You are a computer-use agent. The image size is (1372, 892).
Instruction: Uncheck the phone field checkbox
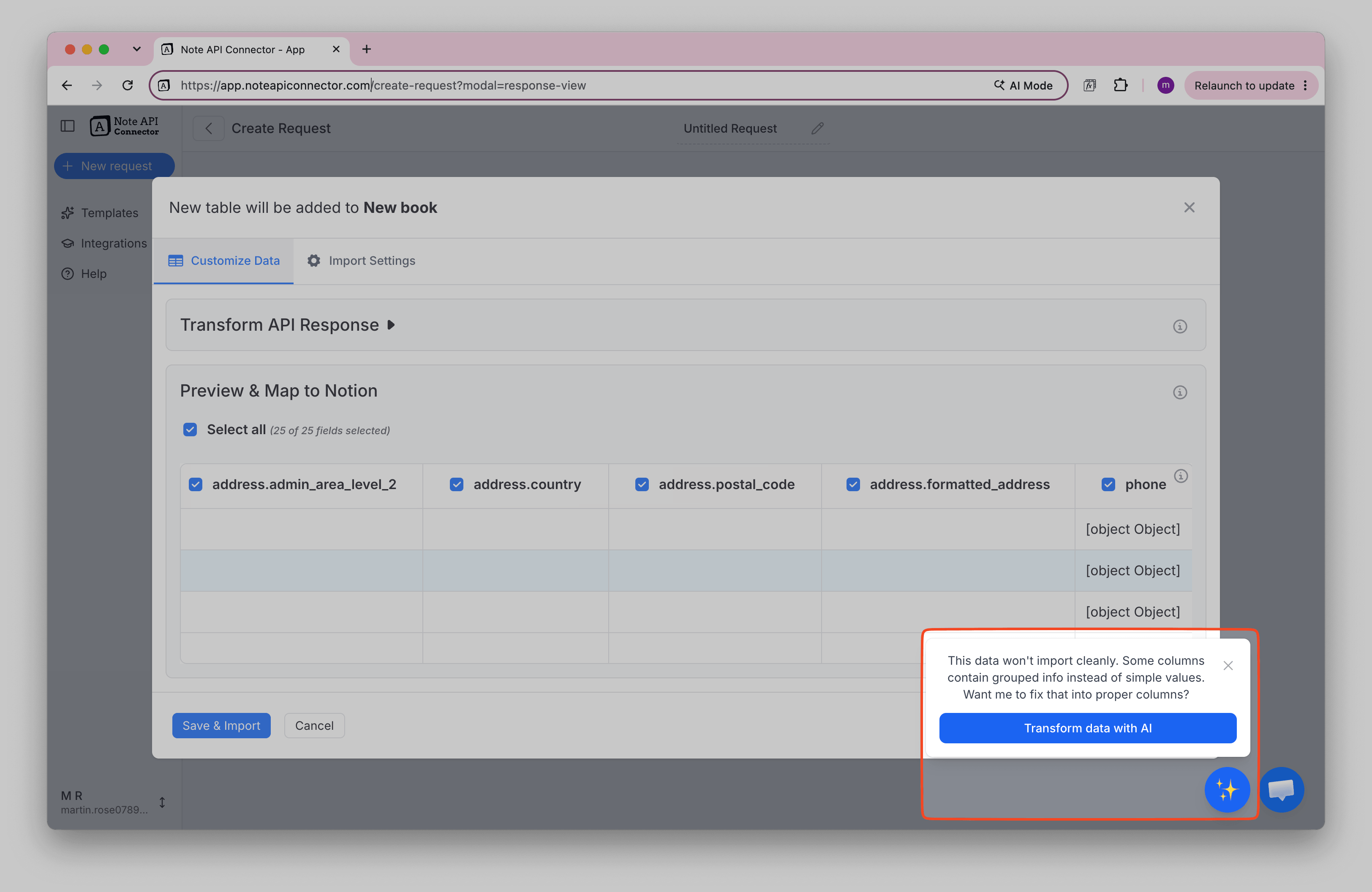pos(1108,484)
